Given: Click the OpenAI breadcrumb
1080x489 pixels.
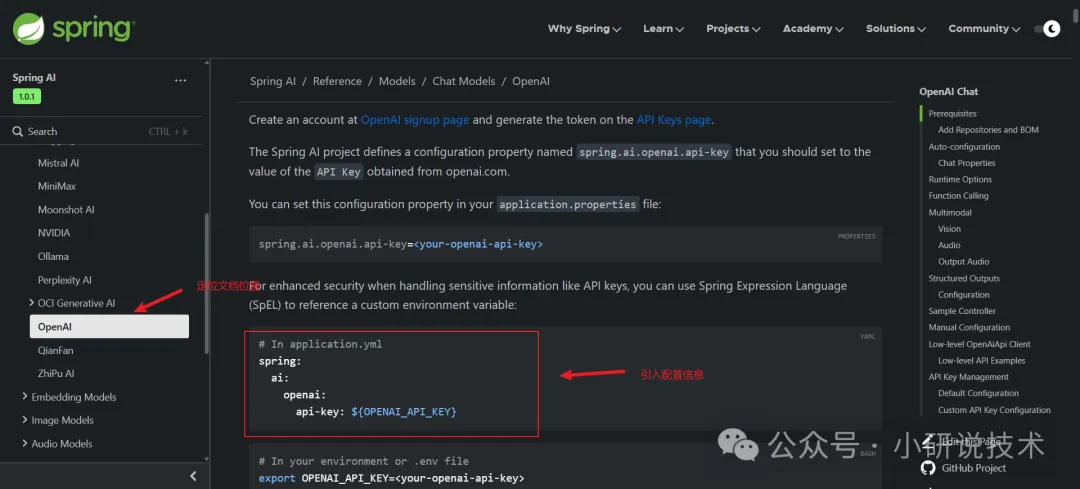Looking at the screenshot, I should pos(531,81).
